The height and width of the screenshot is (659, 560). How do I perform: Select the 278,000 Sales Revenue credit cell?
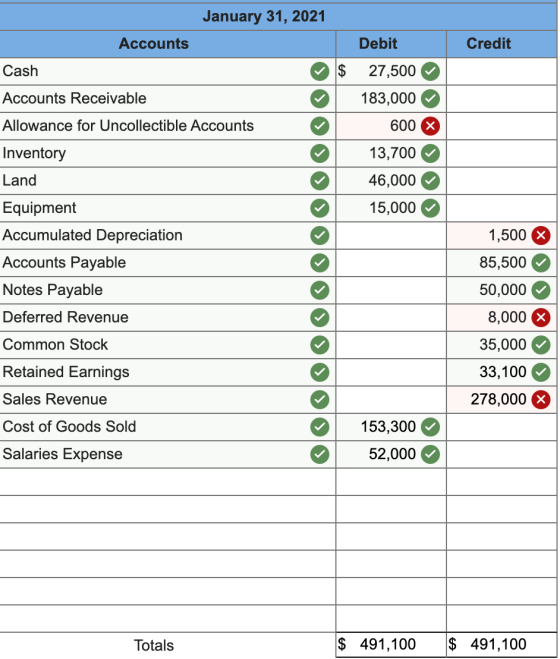coord(502,399)
